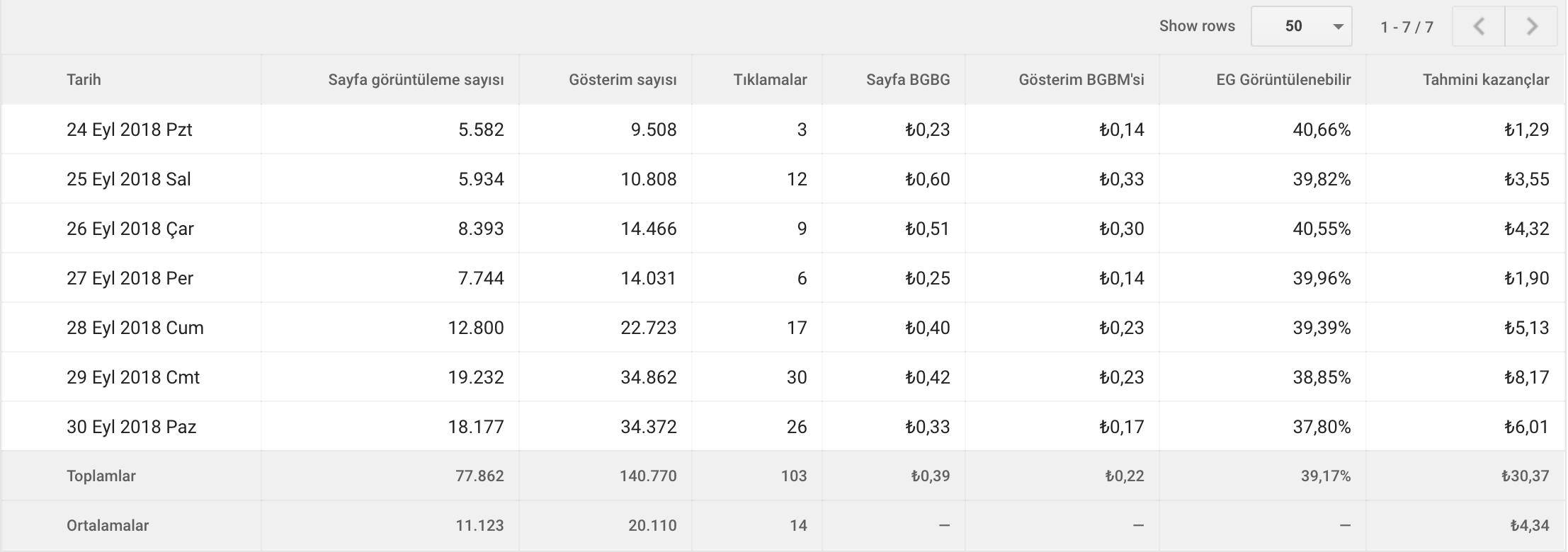1568x552 pixels.
Task: Select the 26 Eyl 2018 Çar row
Action: (783, 229)
